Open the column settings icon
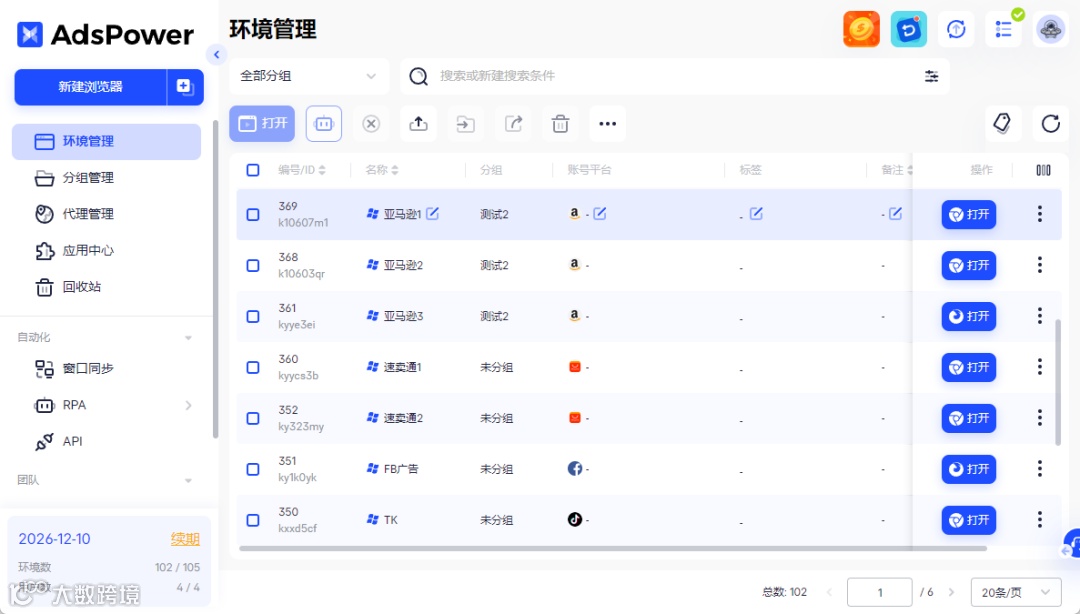The image size is (1080, 614). (x=1043, y=170)
